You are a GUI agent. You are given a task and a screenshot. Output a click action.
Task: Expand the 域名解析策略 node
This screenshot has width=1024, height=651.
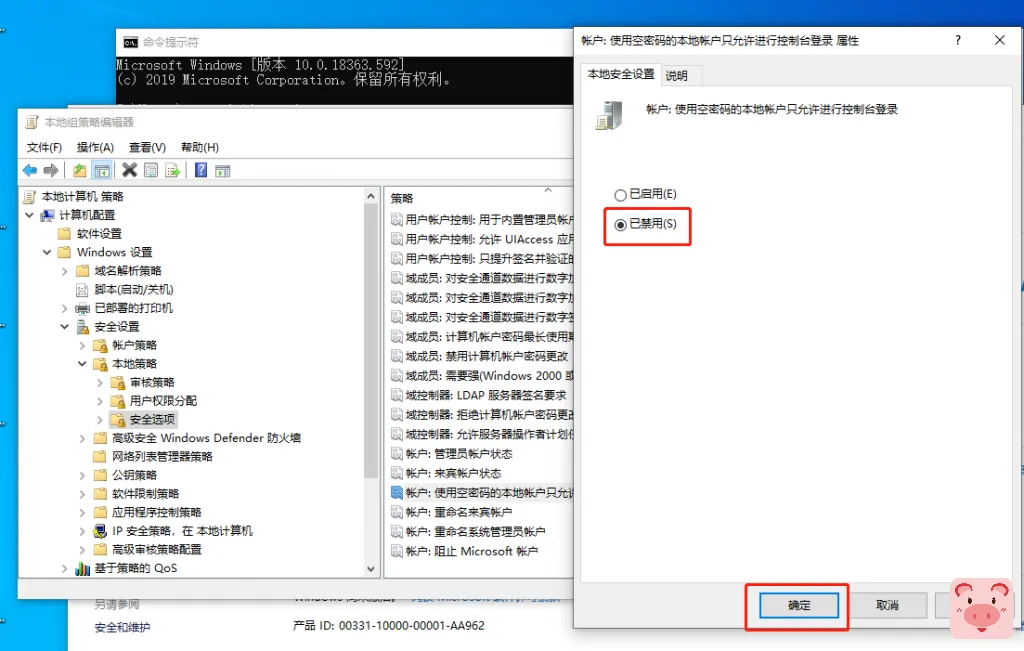[x=64, y=271]
